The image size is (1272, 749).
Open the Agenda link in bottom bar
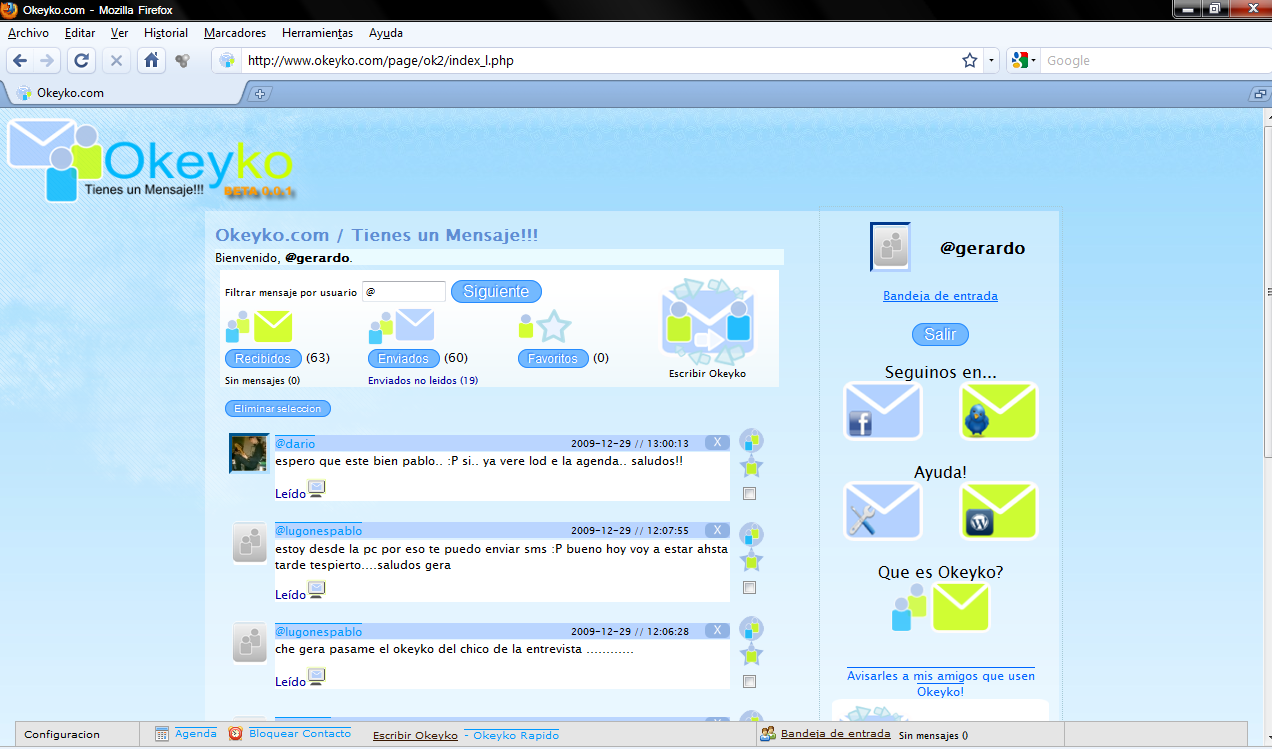[196, 734]
